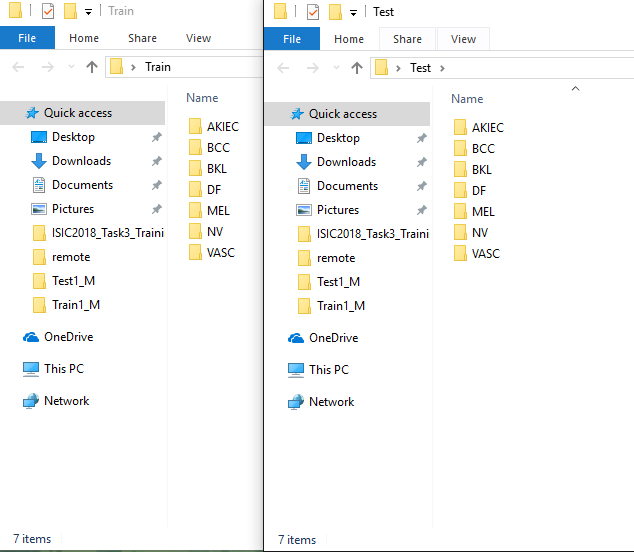
Task: Click the Train address bar path field
Action: (x=184, y=67)
